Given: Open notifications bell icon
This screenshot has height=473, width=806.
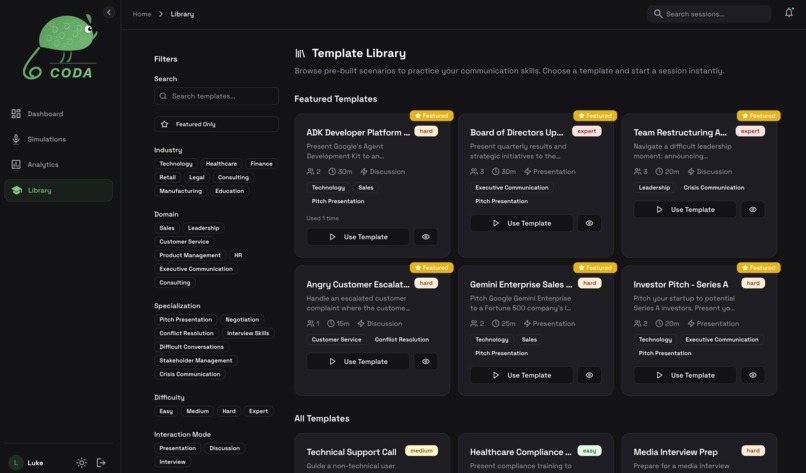Looking at the screenshot, I should tap(789, 13).
